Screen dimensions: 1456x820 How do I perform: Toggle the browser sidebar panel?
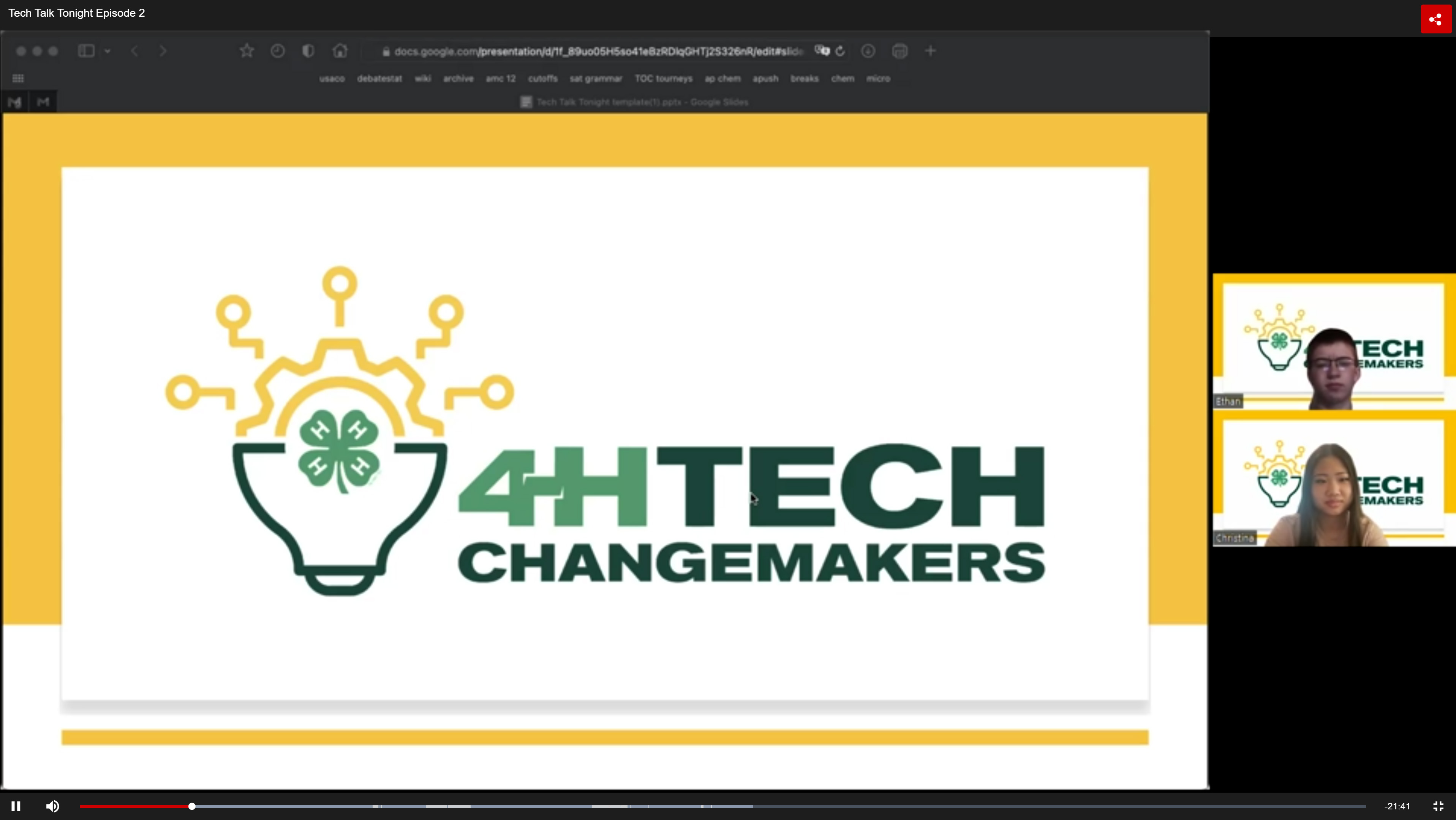pyautogui.click(x=86, y=51)
